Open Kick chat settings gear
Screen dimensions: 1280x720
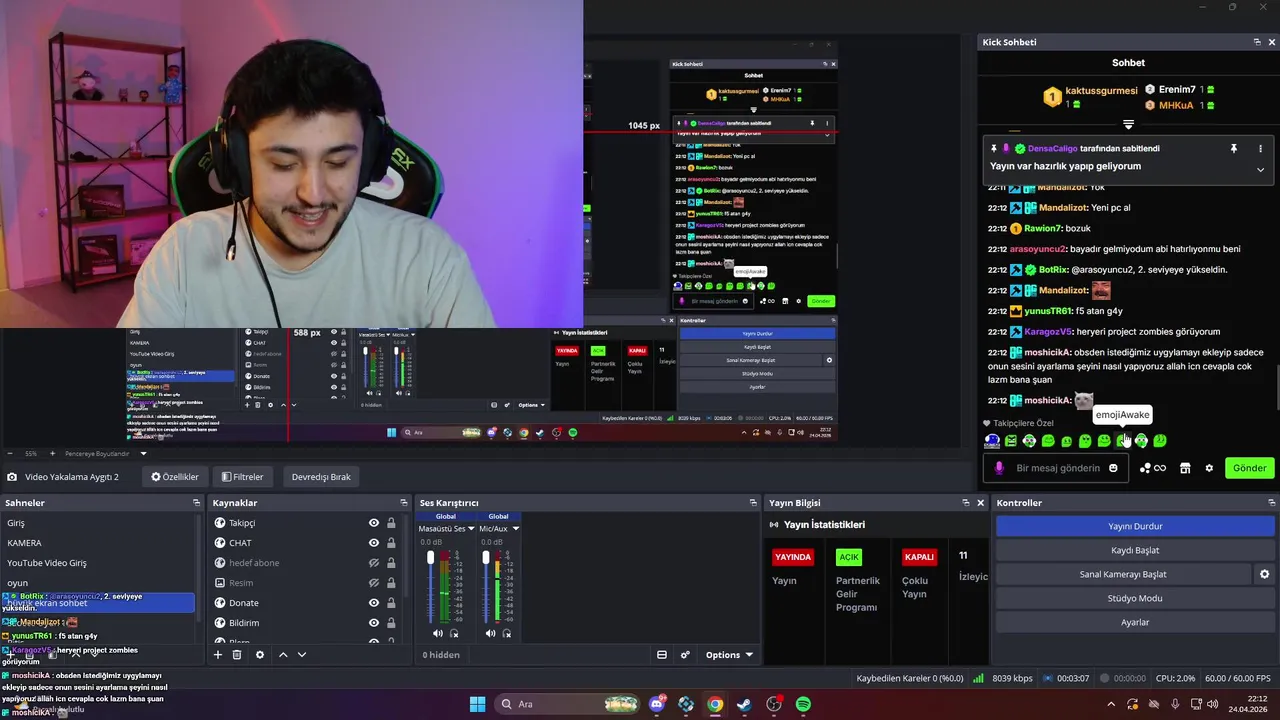[x=1209, y=468]
